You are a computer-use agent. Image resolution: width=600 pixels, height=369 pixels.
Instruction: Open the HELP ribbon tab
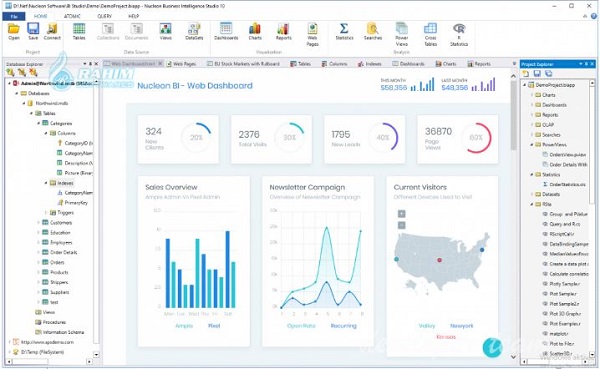tap(134, 16)
